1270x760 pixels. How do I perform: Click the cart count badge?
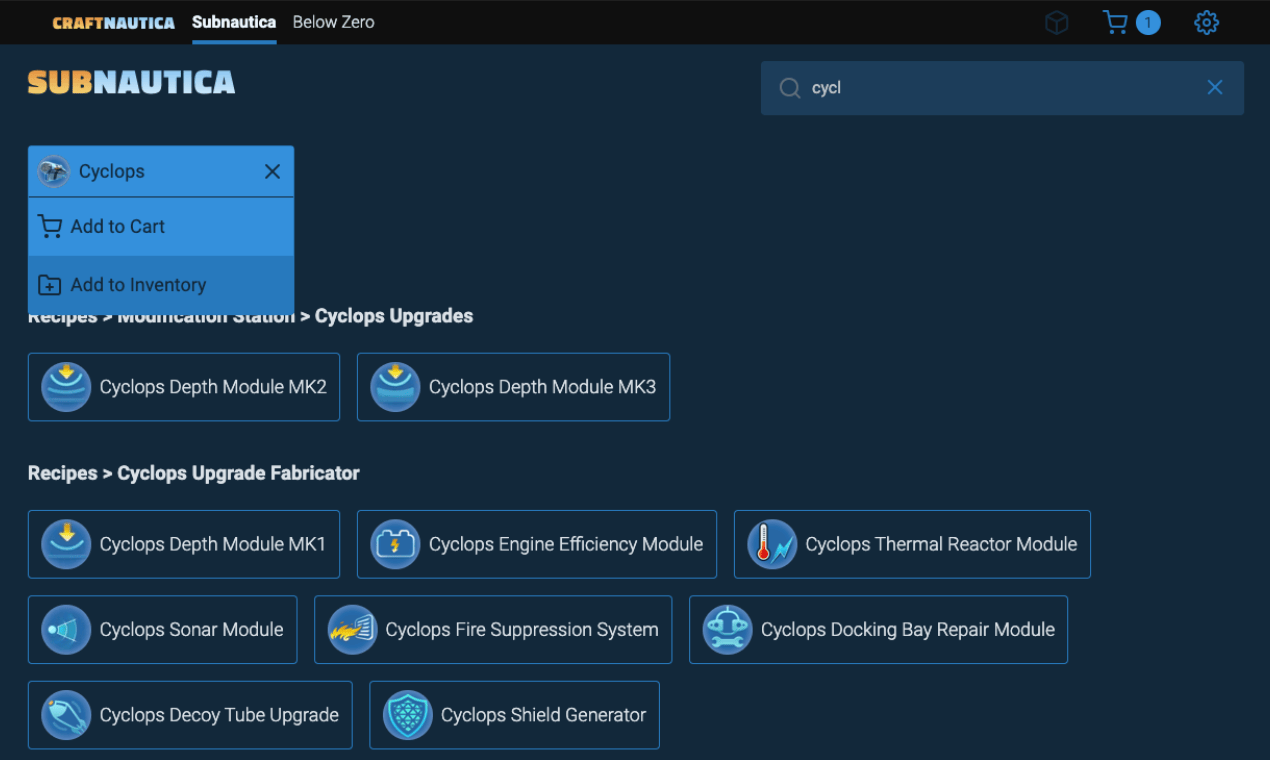(x=1148, y=22)
